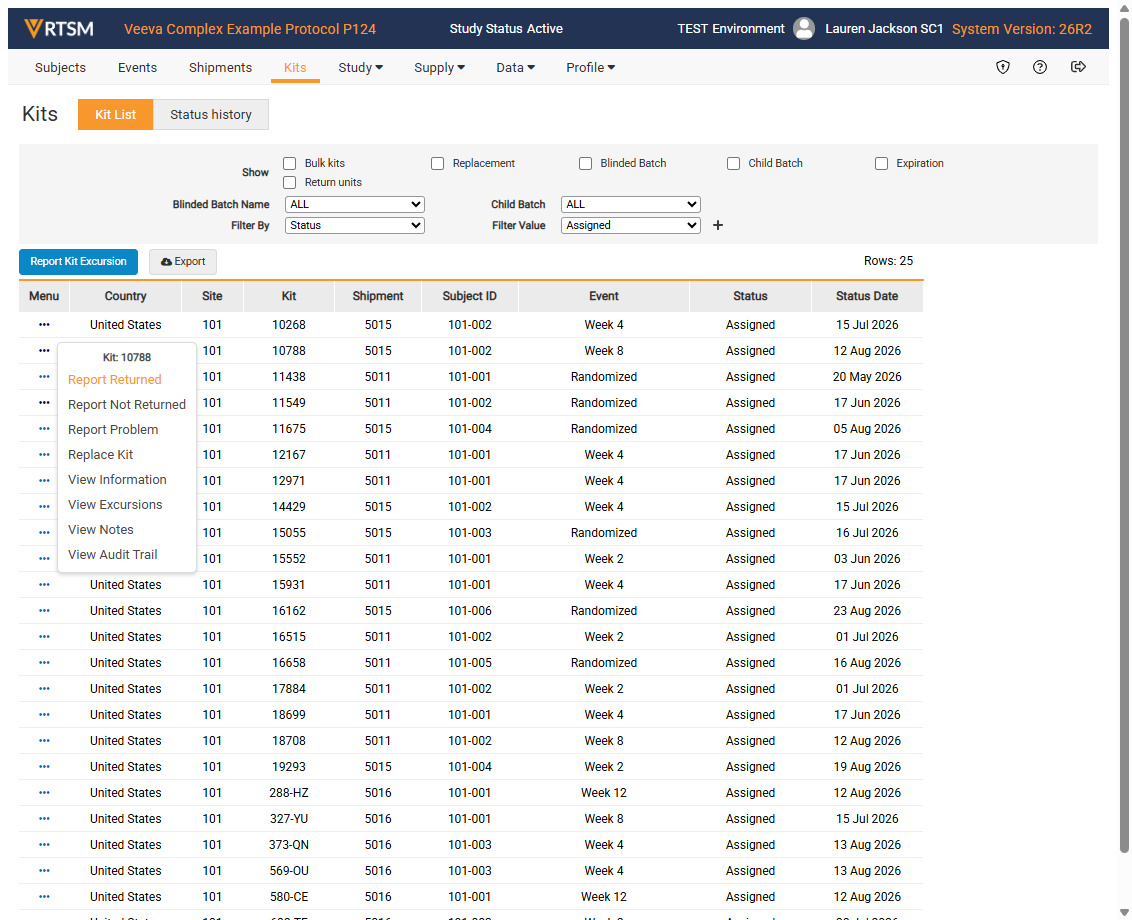Open the Child Batch dropdown
Screen dimensions: 1132x920
[630, 204]
